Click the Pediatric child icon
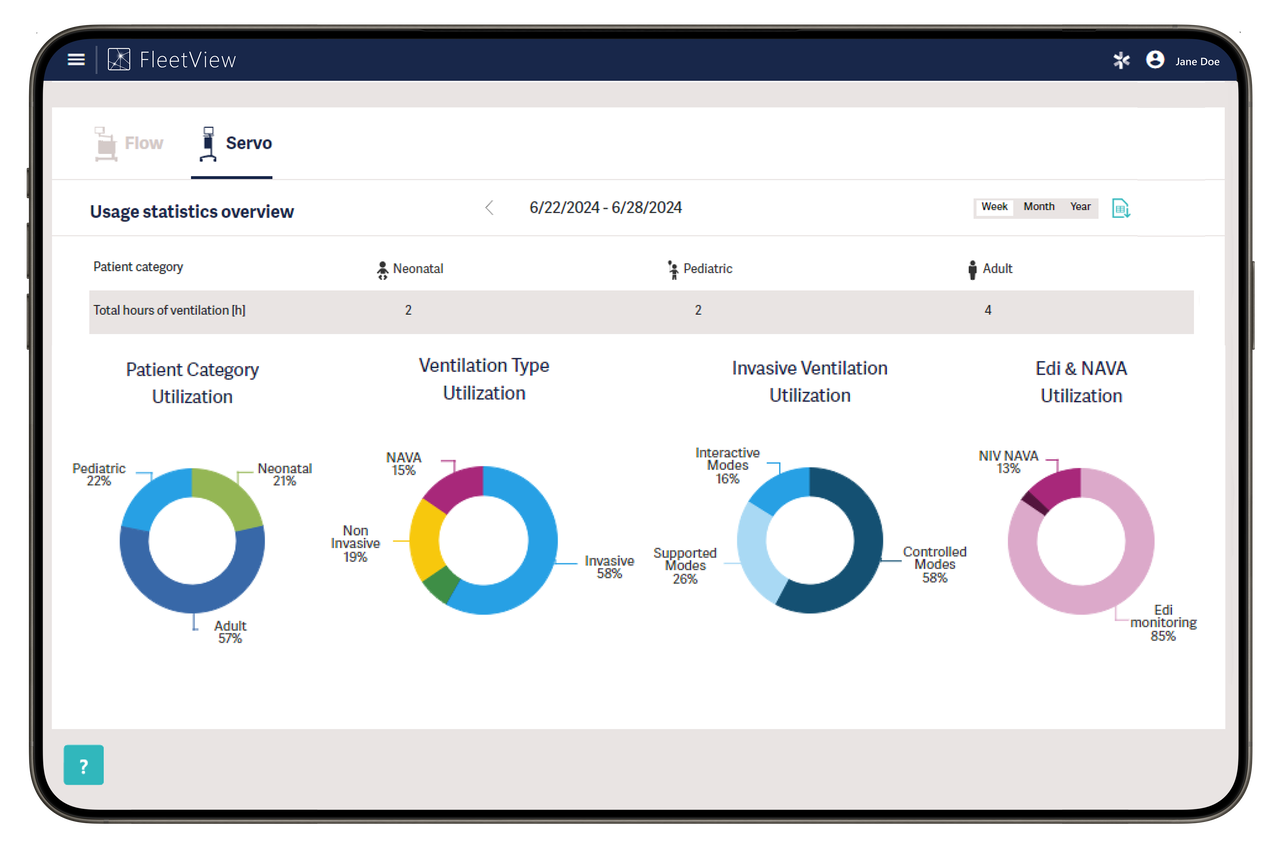The height and width of the screenshot is (854, 1280). click(672, 269)
